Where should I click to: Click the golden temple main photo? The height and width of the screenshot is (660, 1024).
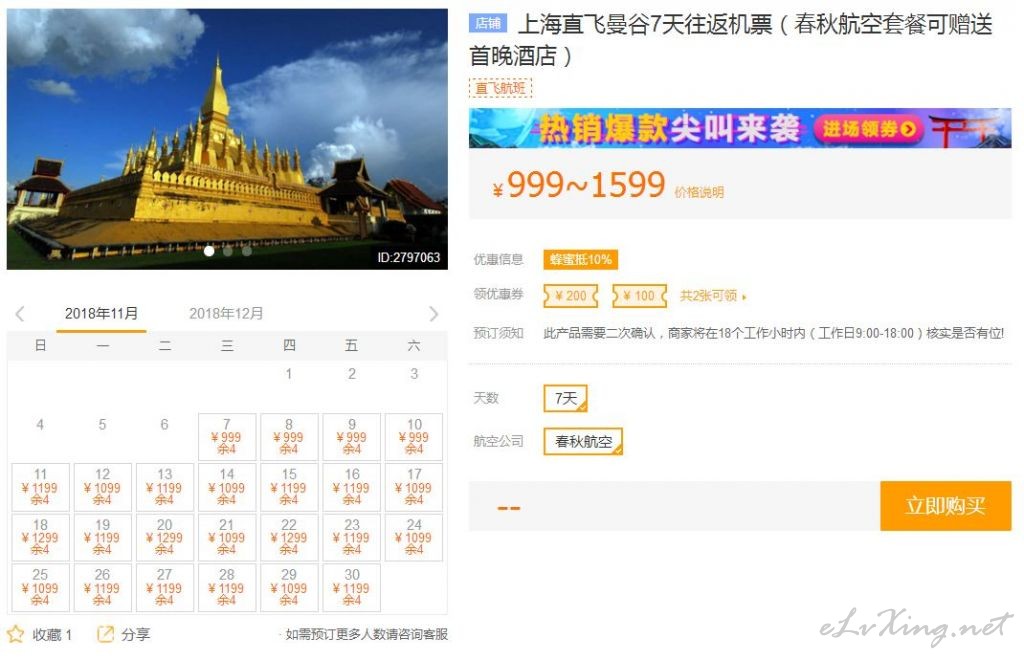tap(227, 138)
